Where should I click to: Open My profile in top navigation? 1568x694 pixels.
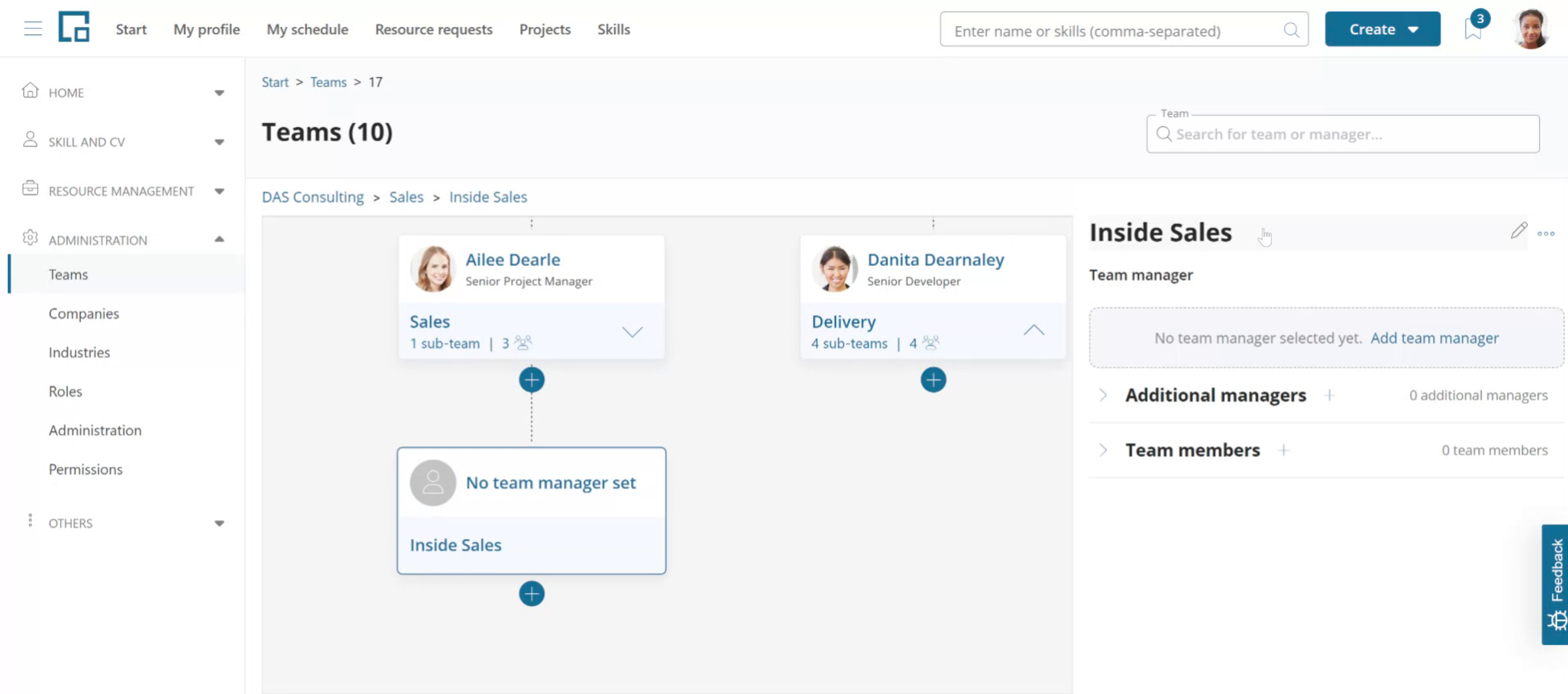pos(206,29)
